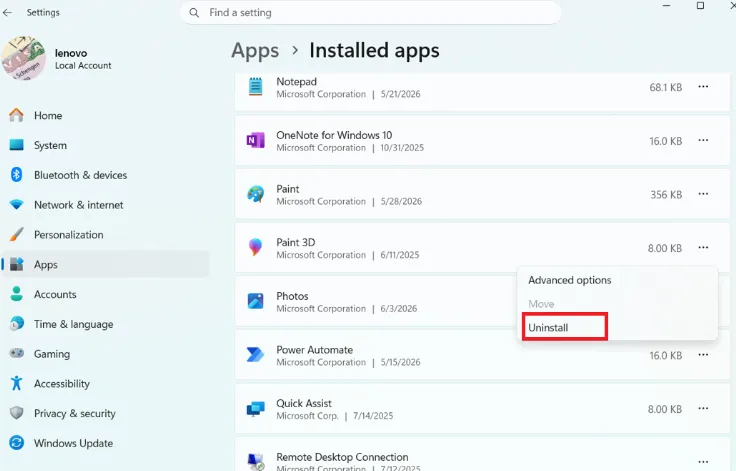Click the Accounts person icon

(x=16, y=294)
